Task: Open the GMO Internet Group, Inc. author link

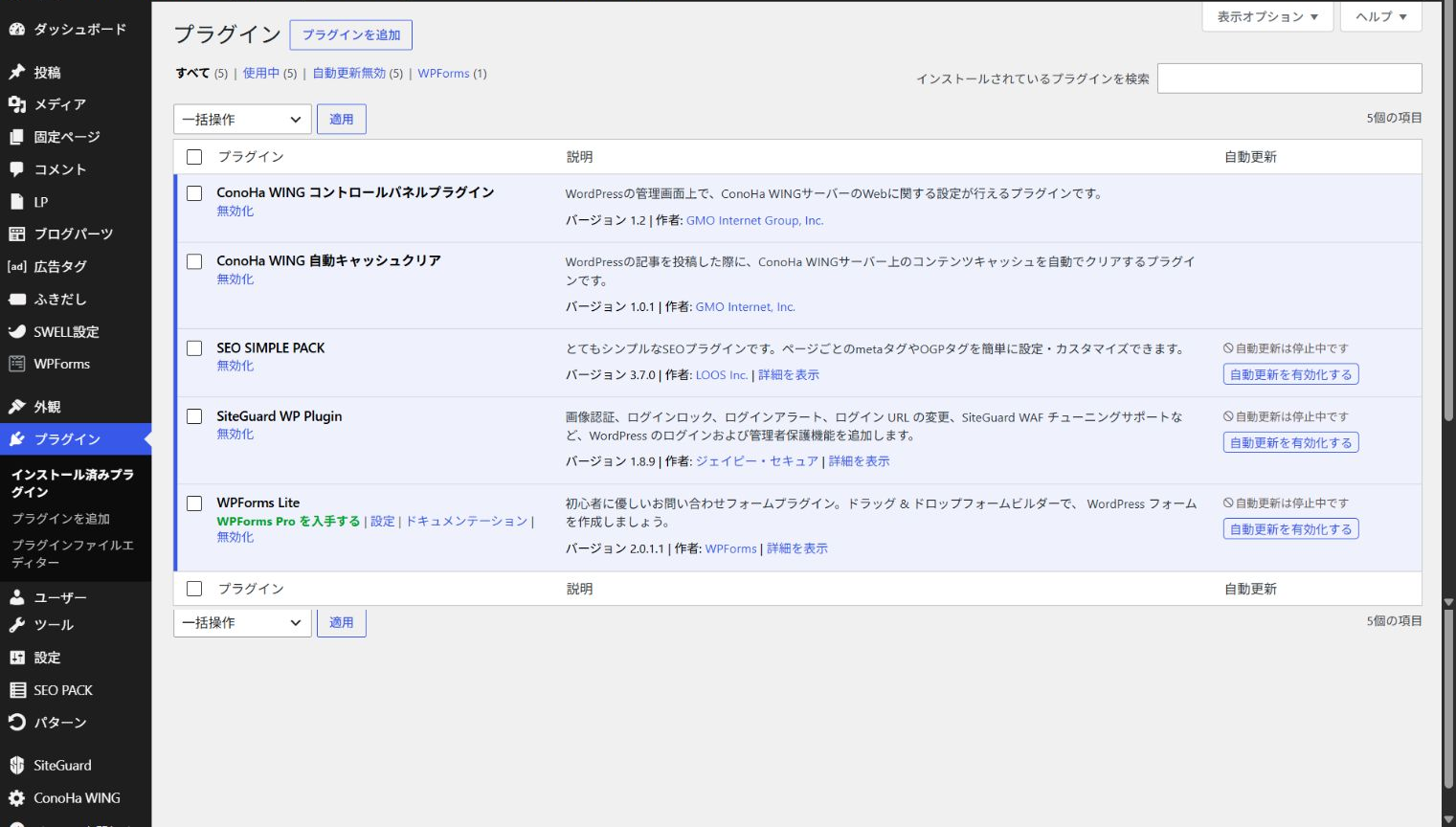Action: 754,220
